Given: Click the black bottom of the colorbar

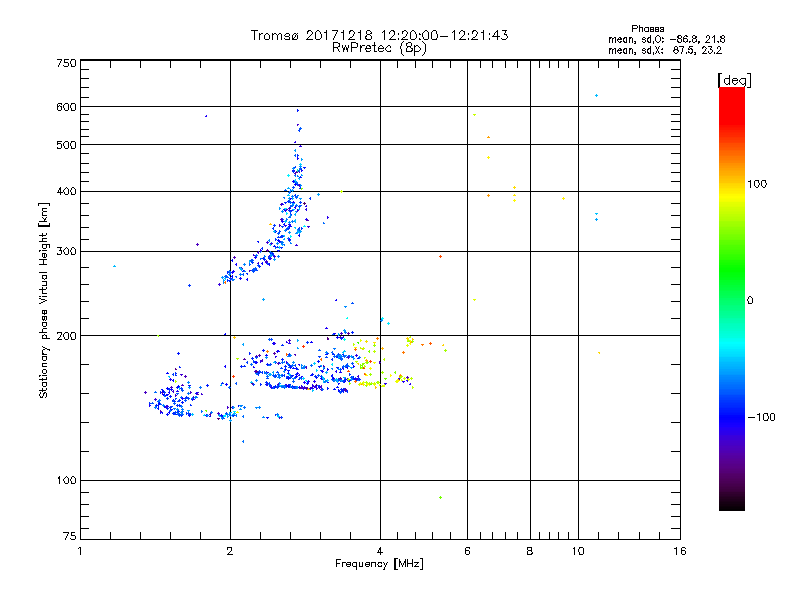Looking at the screenshot, I should [732, 503].
